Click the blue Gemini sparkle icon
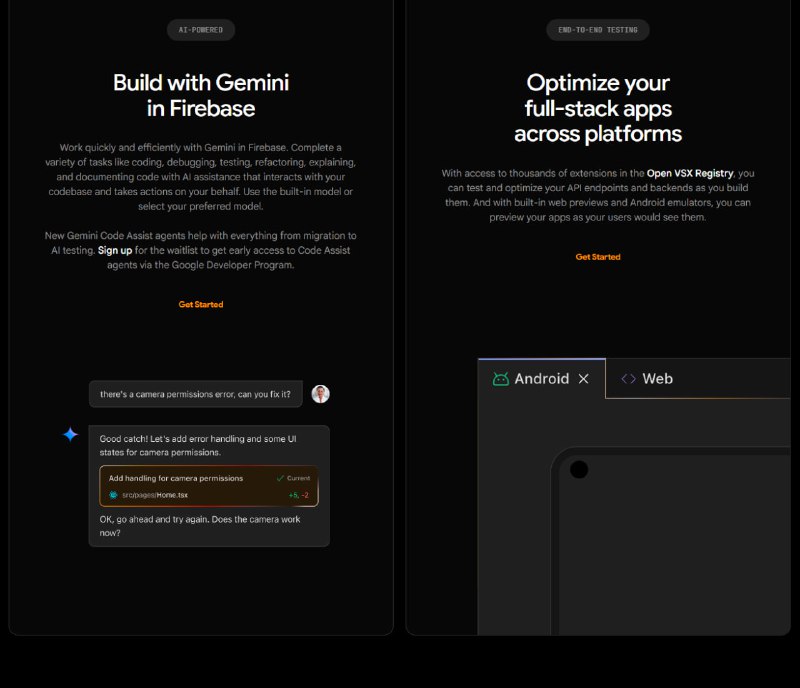The height and width of the screenshot is (688, 800). coord(70,435)
